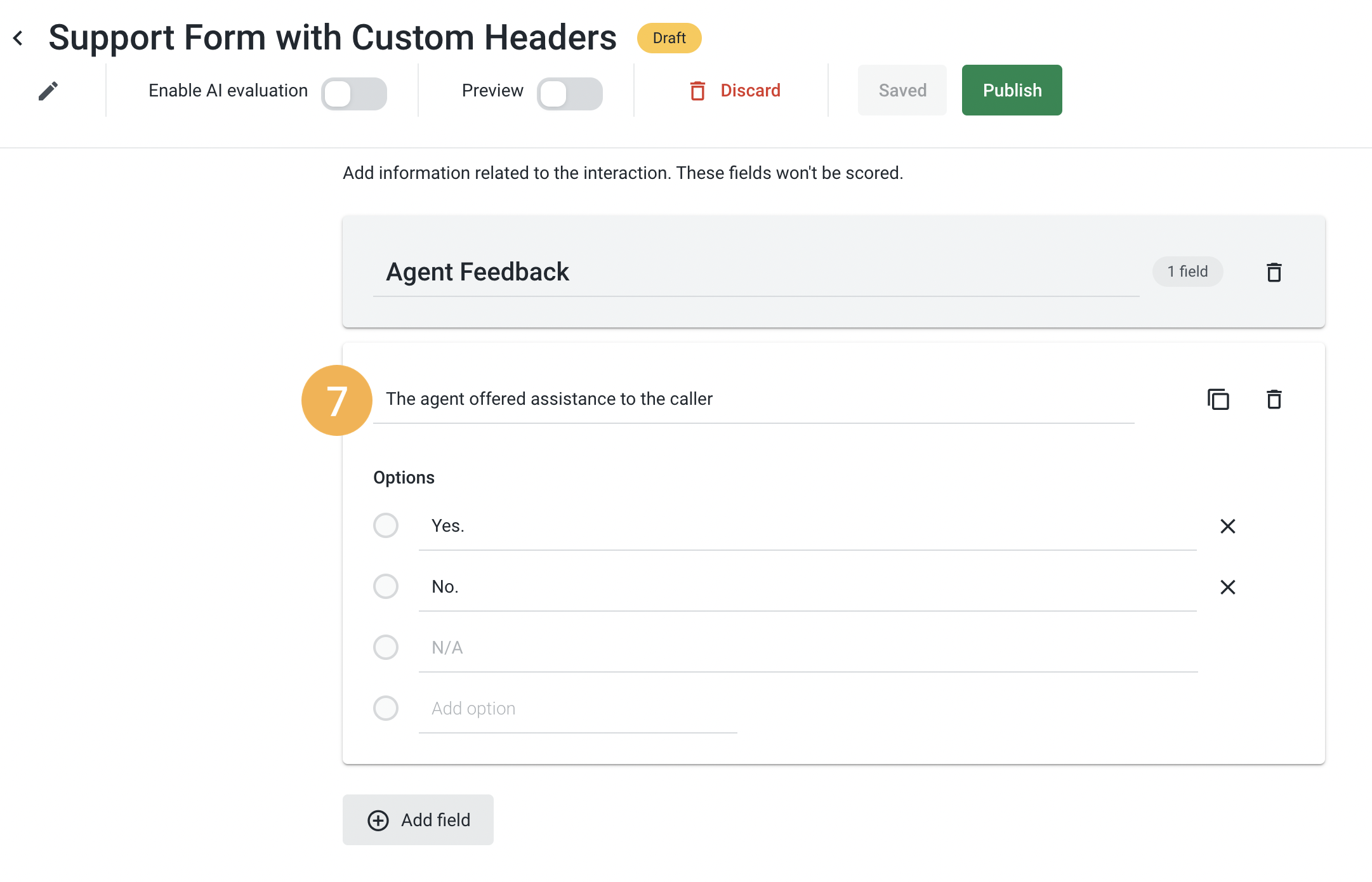This screenshot has width=1372, height=882.
Task: Select the Yes. radio option
Action: click(386, 525)
